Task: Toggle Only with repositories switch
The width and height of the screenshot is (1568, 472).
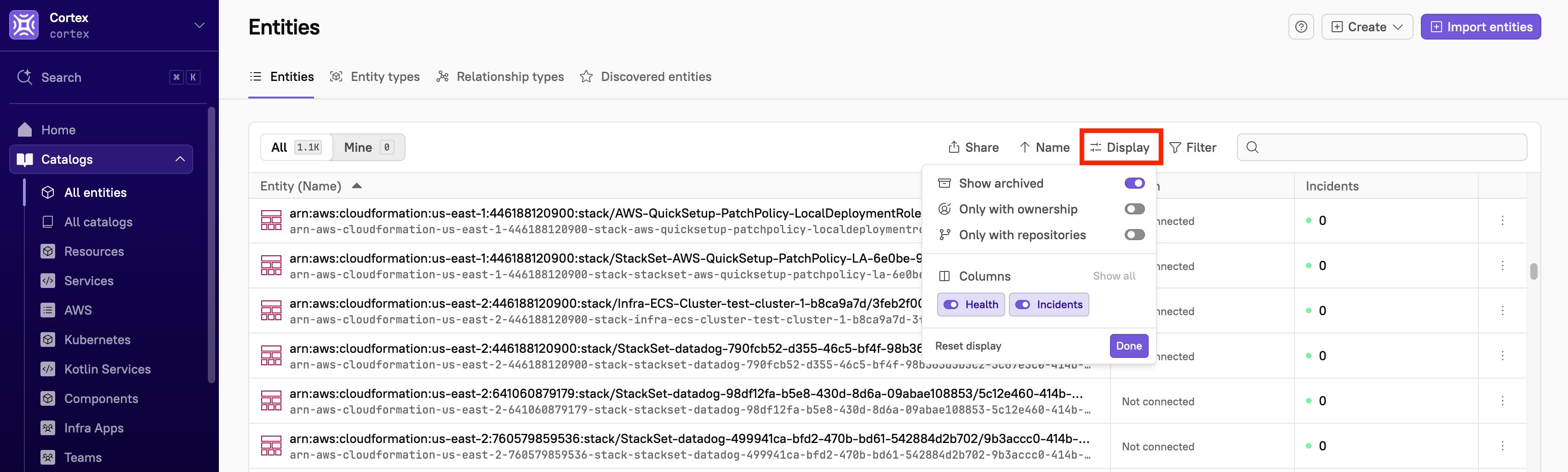Action: click(x=1134, y=235)
